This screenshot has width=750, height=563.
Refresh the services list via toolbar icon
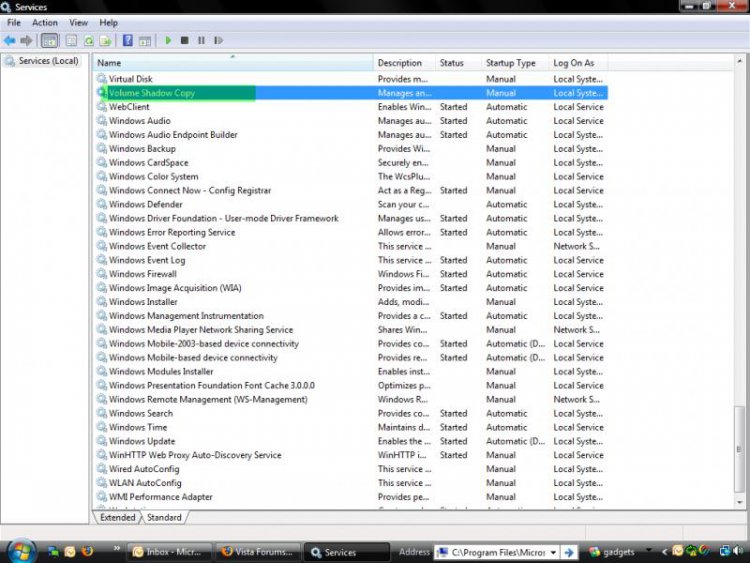pyautogui.click(x=88, y=41)
